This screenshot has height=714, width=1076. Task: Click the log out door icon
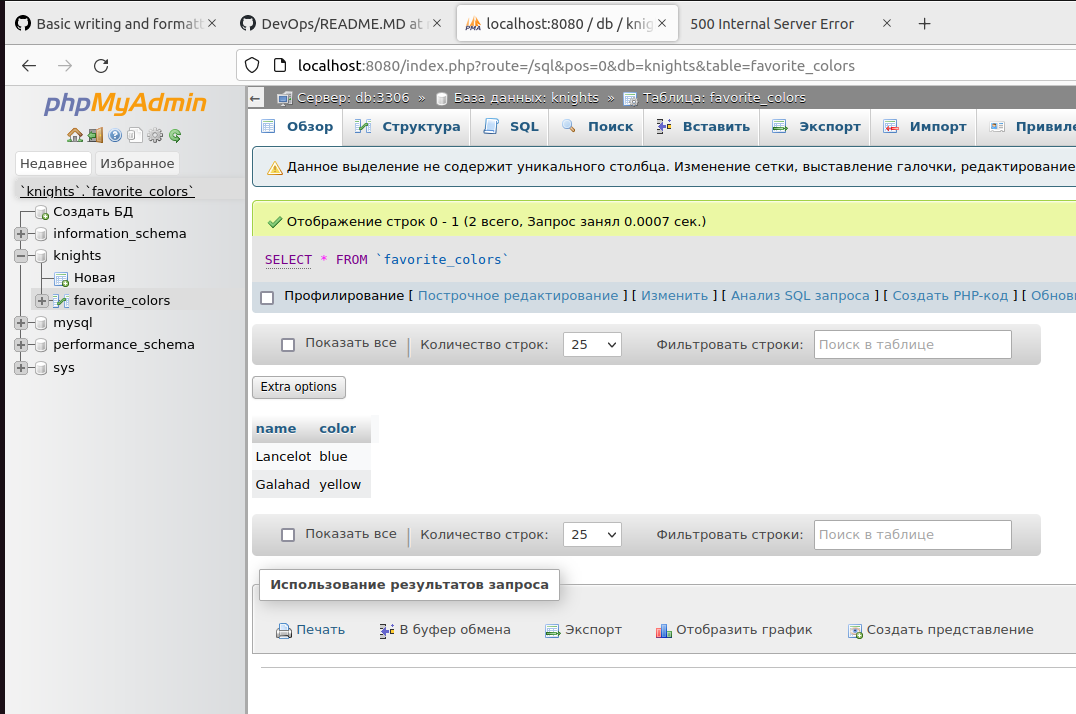coord(95,135)
